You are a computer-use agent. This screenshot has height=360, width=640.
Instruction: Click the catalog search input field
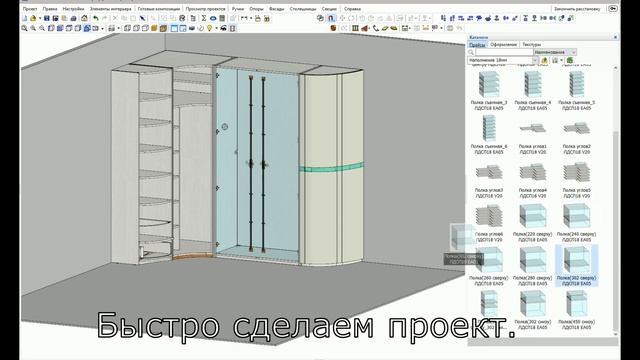[504, 52]
